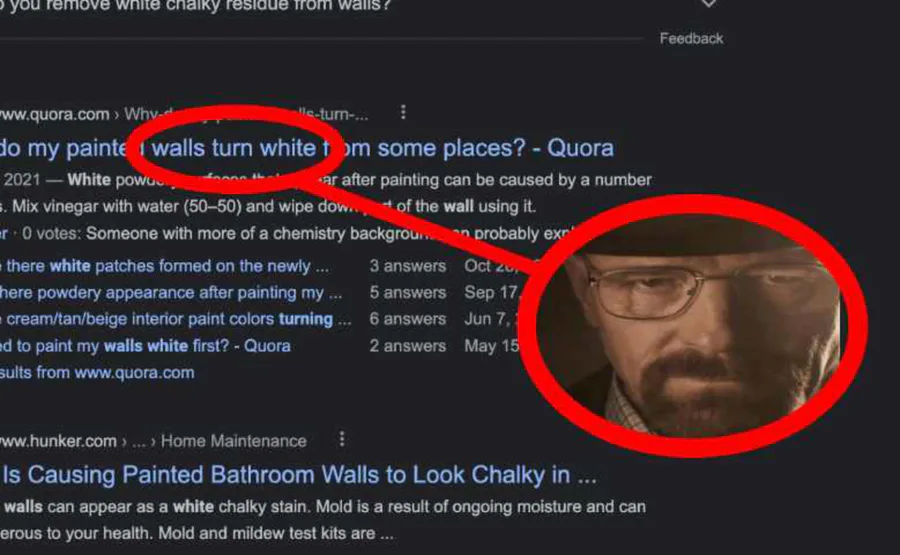The width and height of the screenshot is (900, 555).
Task: Open 'paint my walls white first? - Quora' sublink
Action: tap(145, 346)
